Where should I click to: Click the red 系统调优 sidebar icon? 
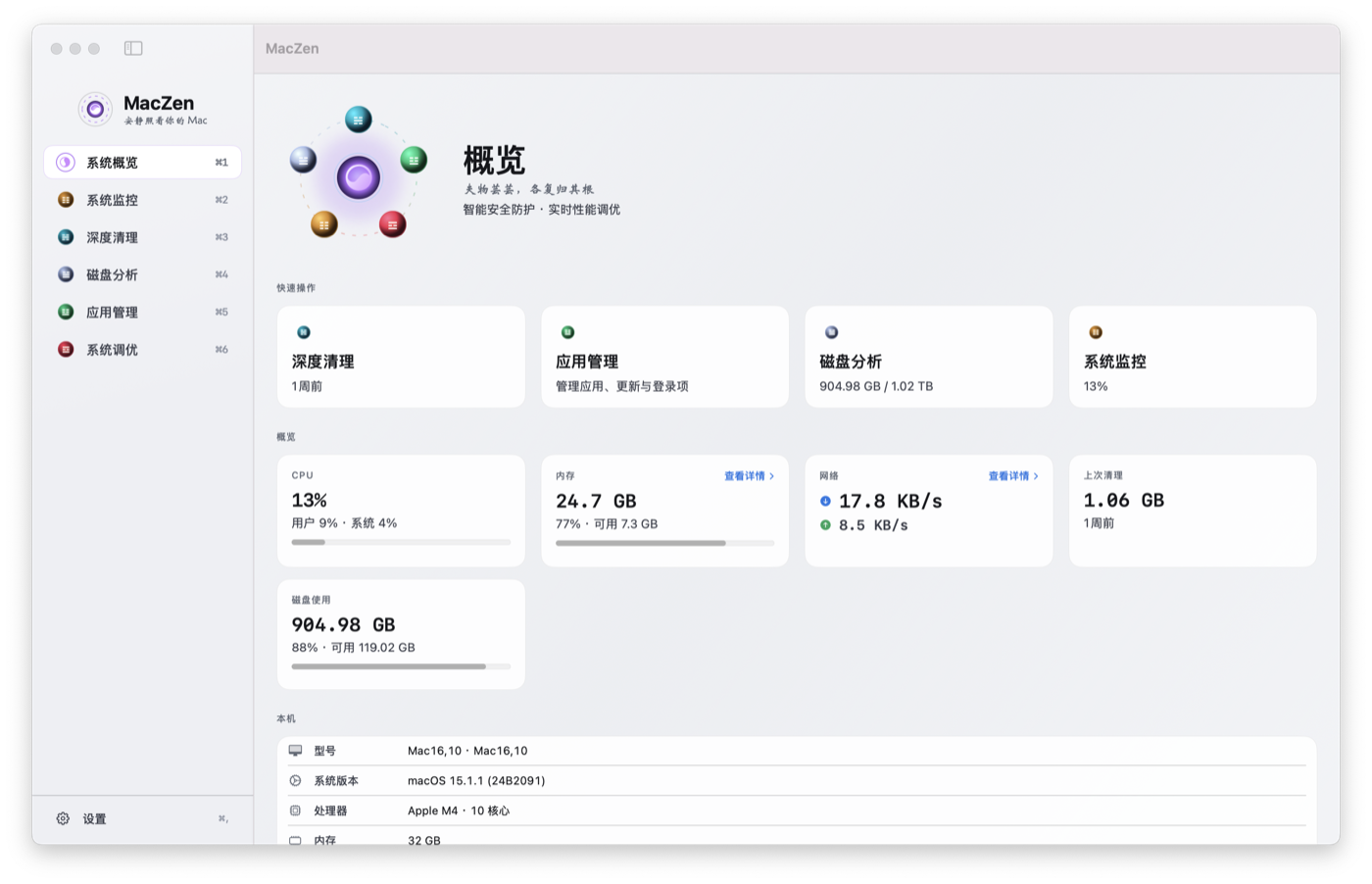tap(66, 350)
